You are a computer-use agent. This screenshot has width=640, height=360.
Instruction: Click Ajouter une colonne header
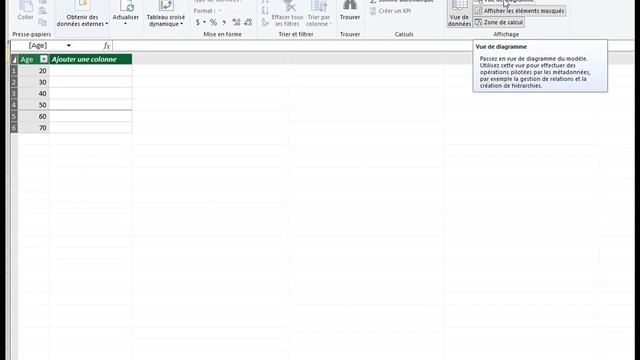(x=90, y=59)
